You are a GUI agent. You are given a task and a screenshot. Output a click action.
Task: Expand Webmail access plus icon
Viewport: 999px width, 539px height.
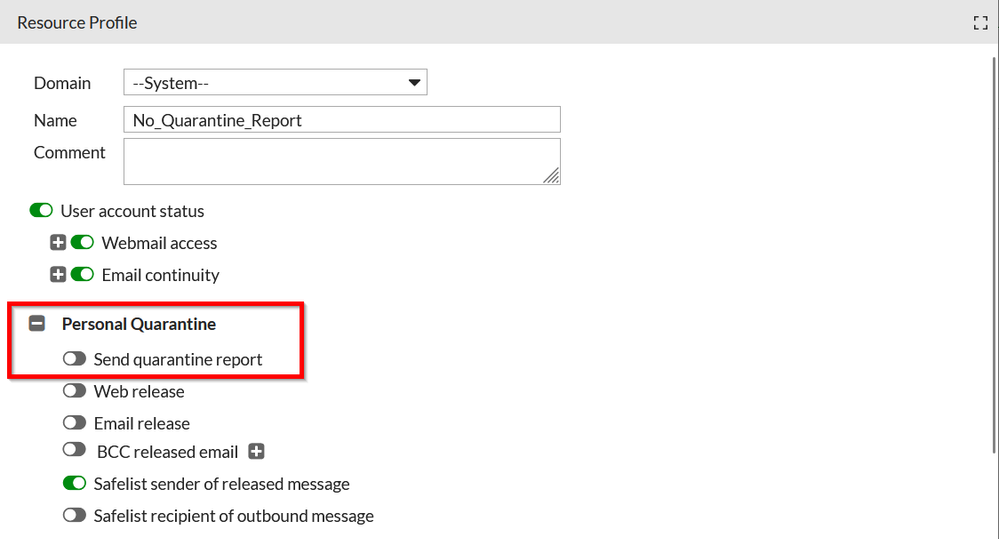[58, 242]
